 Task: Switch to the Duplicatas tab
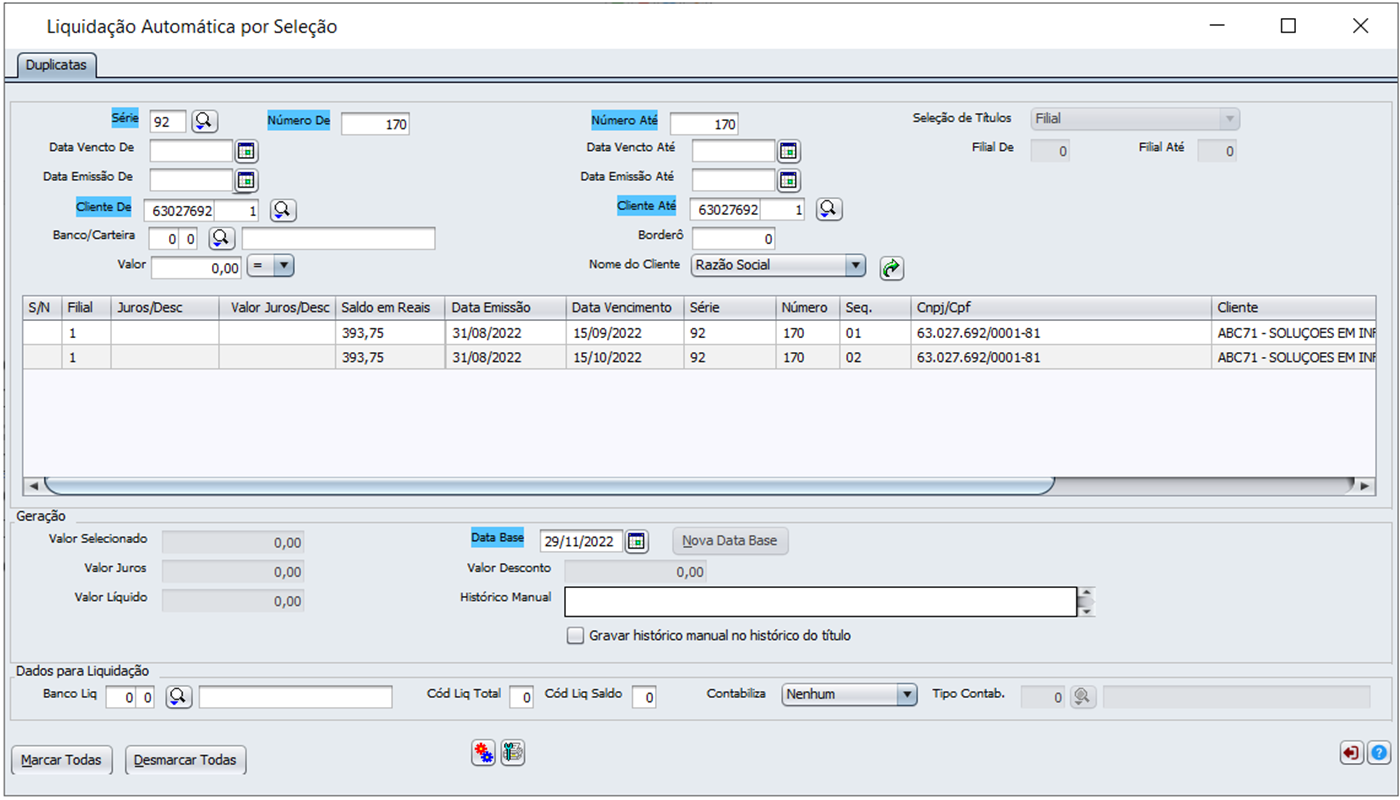56,65
